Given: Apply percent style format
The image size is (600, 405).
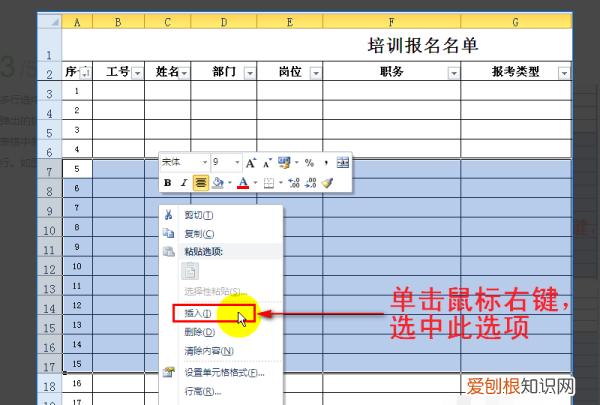Looking at the screenshot, I should pos(309,163).
